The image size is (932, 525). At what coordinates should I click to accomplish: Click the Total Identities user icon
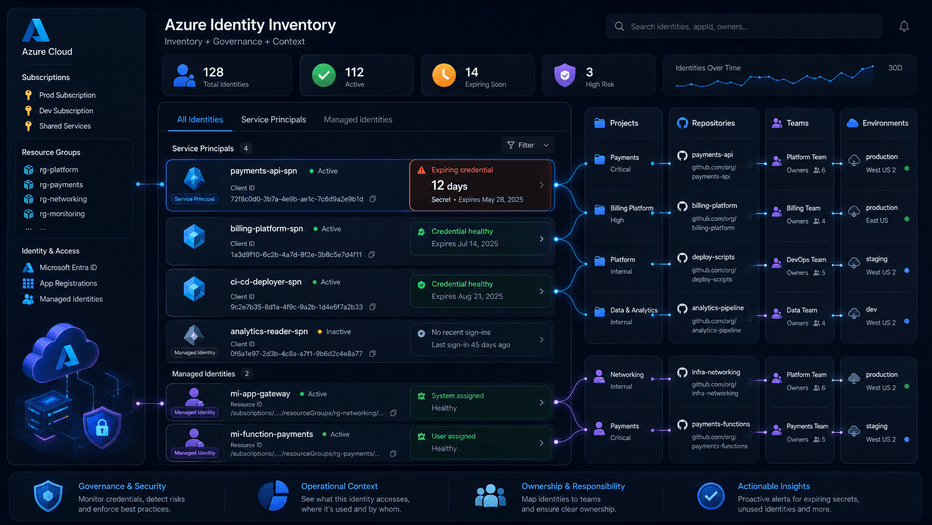click(184, 76)
